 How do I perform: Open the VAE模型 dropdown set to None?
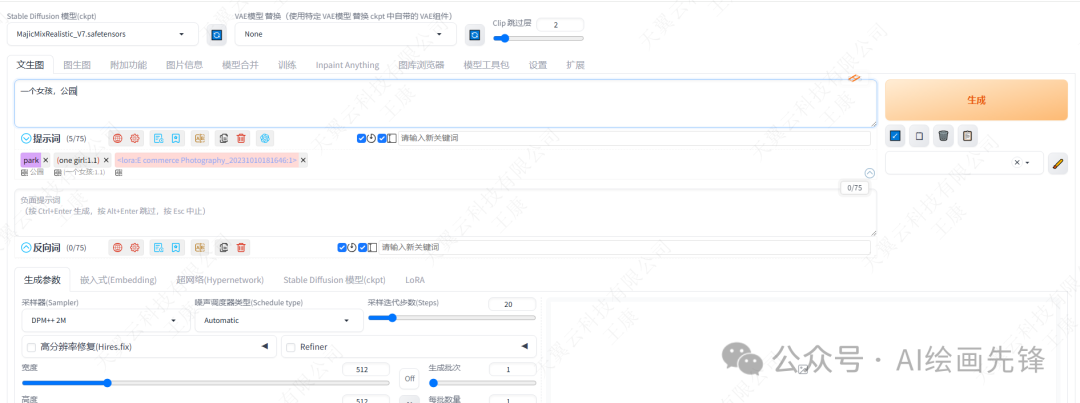[345, 34]
